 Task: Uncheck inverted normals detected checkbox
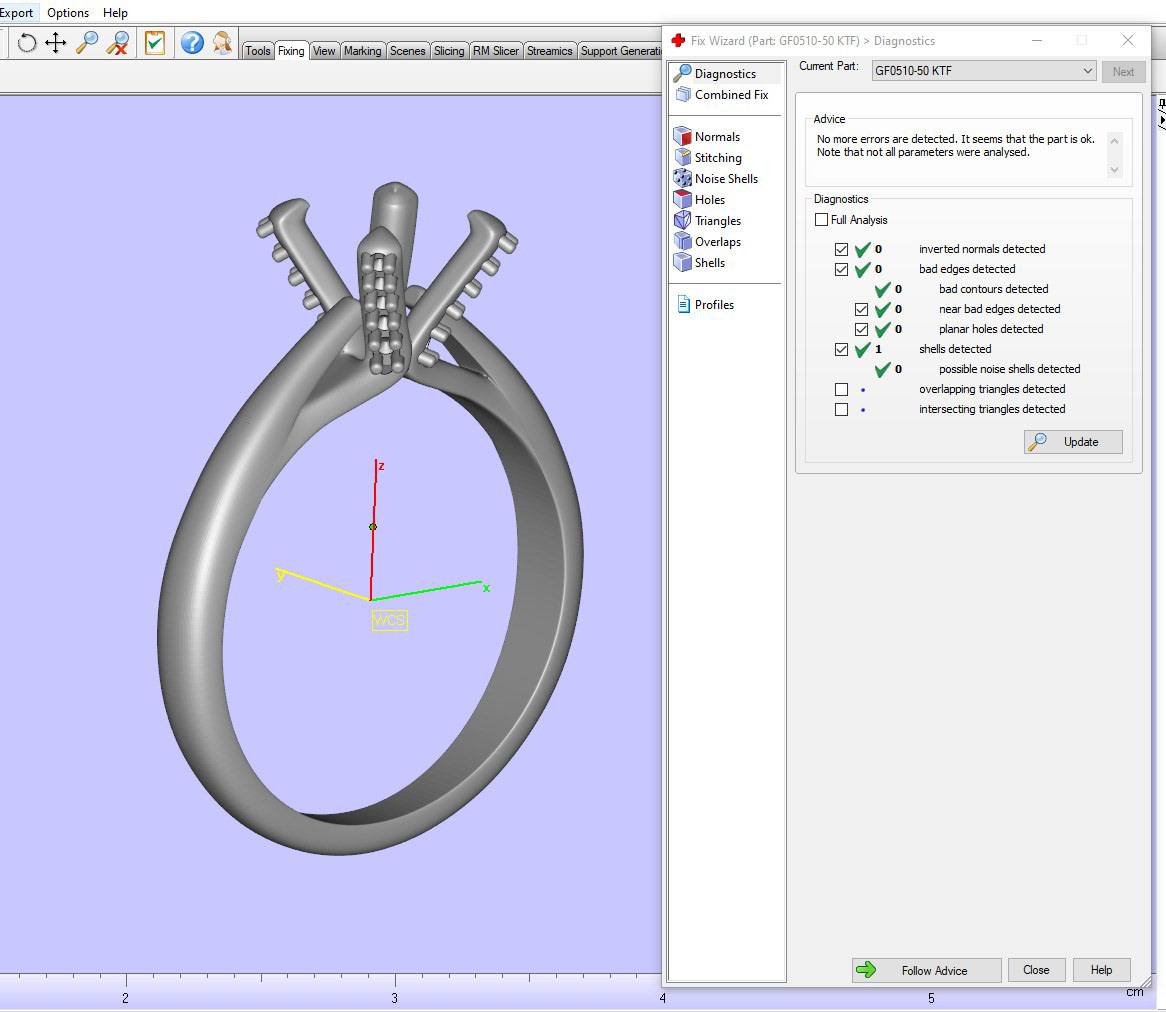pyautogui.click(x=841, y=250)
